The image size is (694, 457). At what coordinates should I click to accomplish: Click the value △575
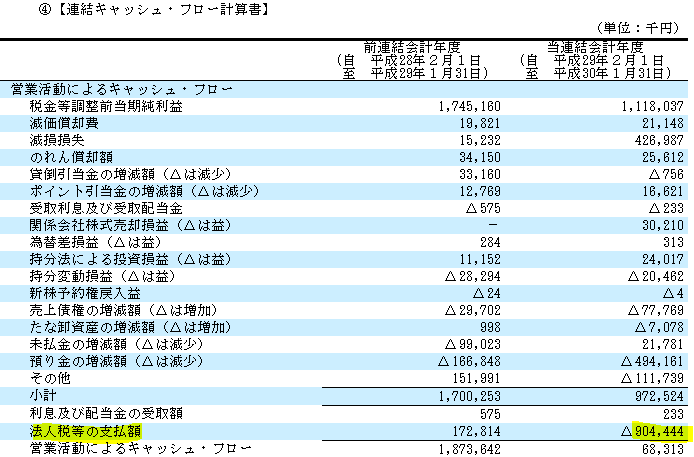point(483,208)
